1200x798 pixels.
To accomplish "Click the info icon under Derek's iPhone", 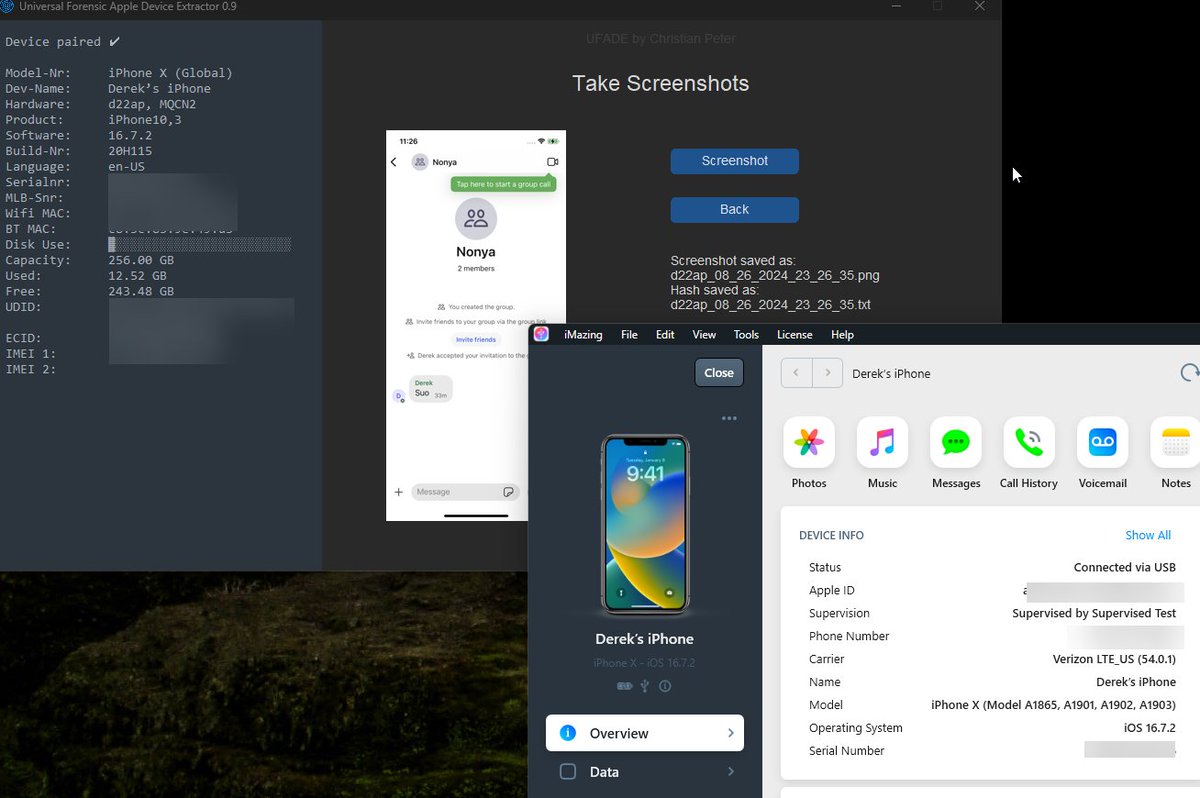I will click(x=665, y=686).
